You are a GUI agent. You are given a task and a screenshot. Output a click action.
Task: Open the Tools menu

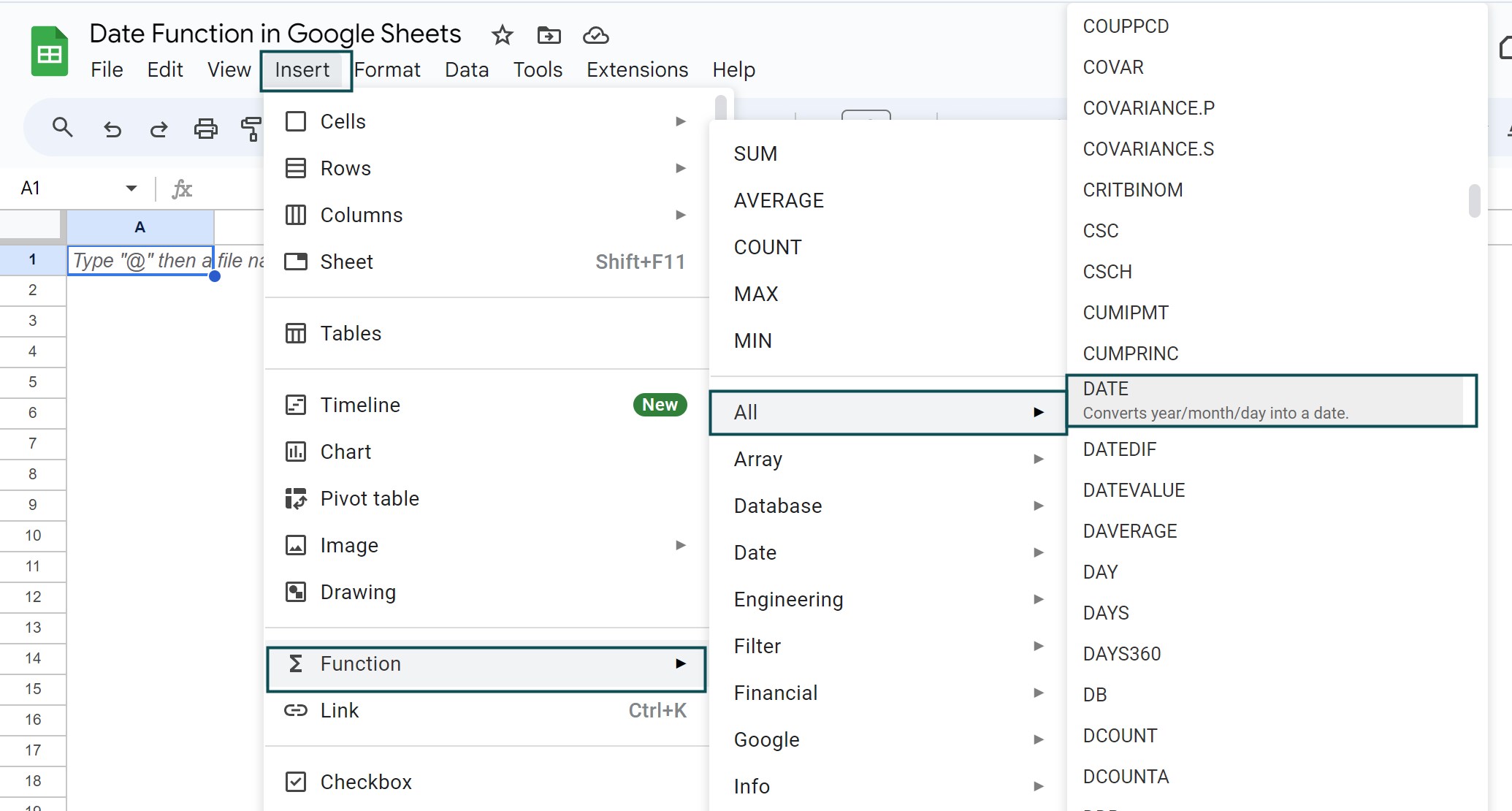538,69
